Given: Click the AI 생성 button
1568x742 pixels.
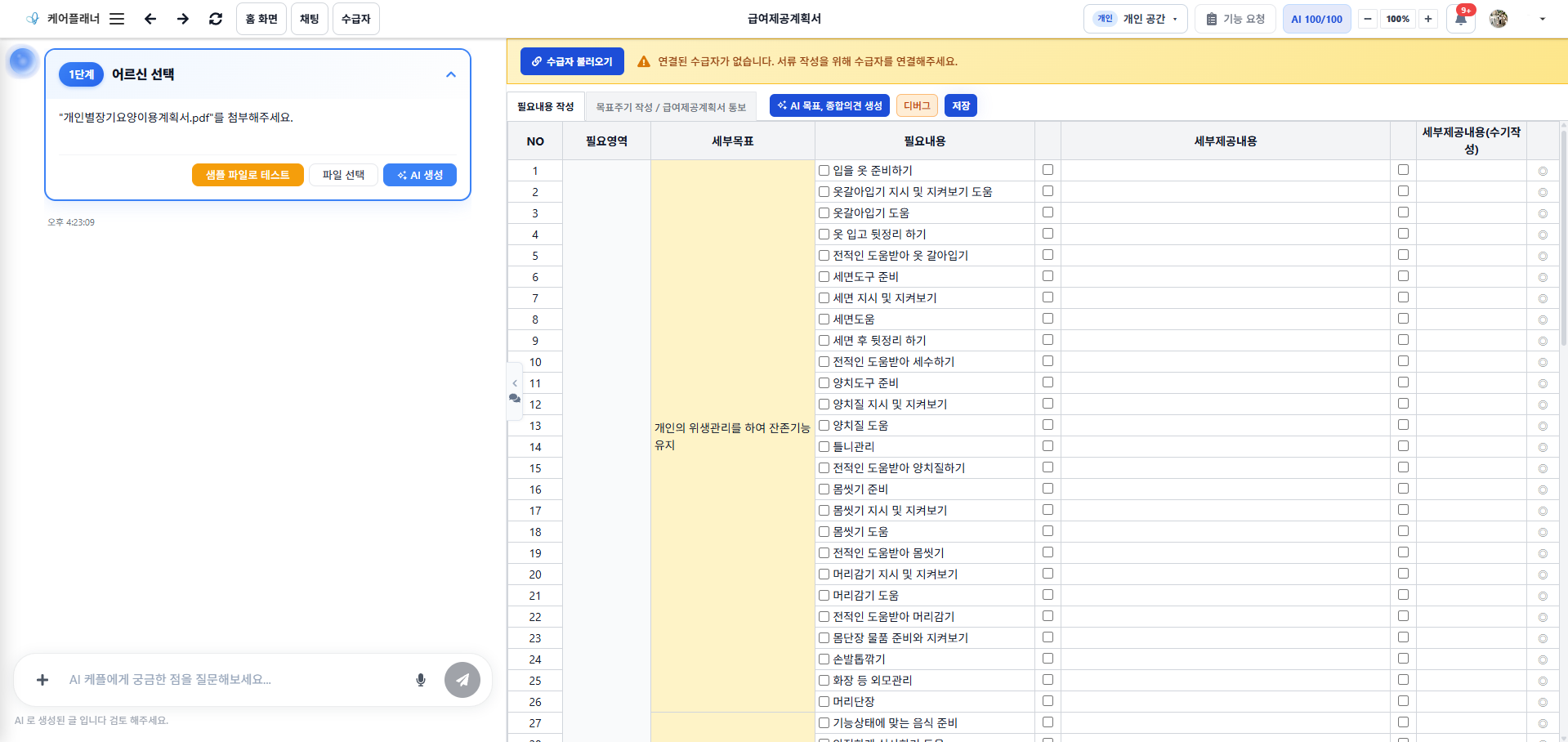Looking at the screenshot, I should (x=420, y=175).
